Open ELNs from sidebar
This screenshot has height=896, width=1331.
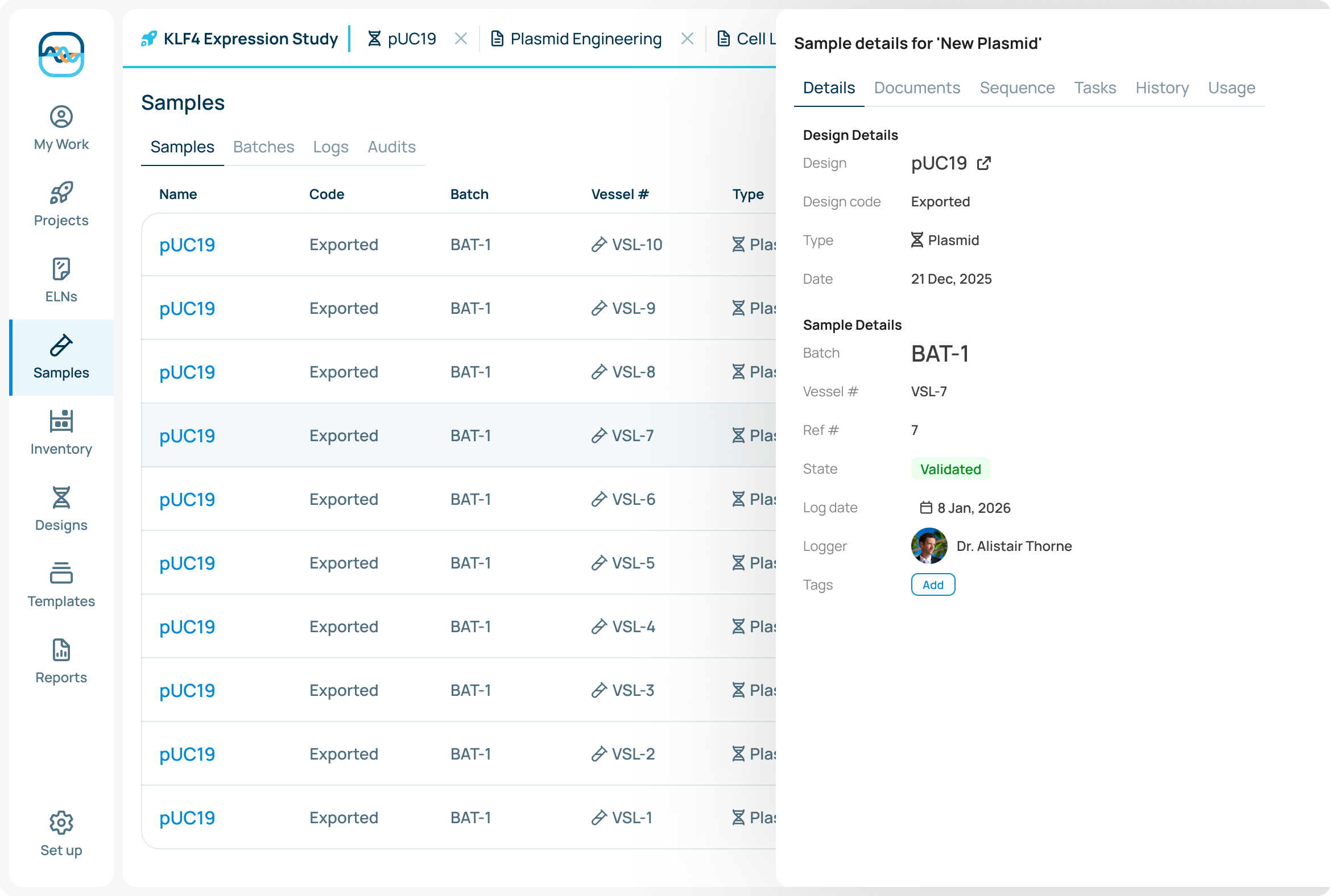coord(61,281)
